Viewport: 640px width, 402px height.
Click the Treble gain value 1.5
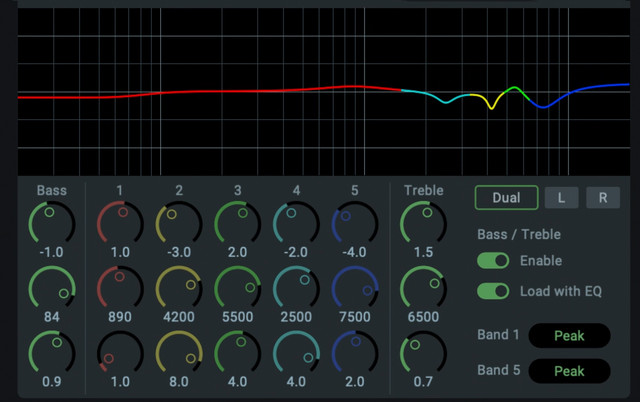[423, 252]
